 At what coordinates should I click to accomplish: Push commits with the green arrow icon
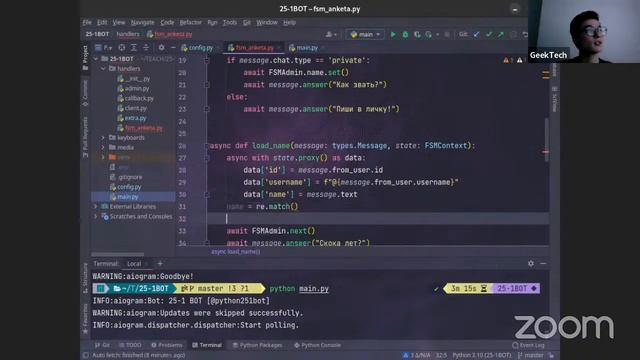tap(501, 35)
